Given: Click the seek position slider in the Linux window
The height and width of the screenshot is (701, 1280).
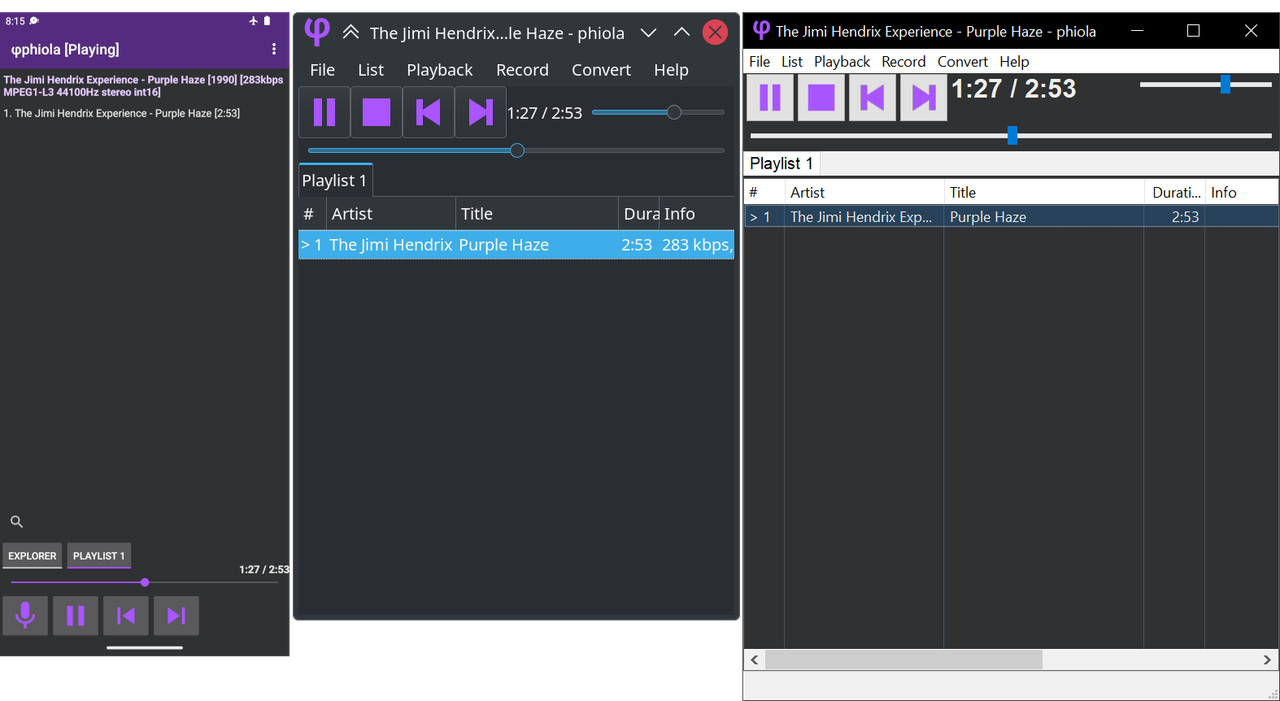Looking at the screenshot, I should [x=516, y=150].
